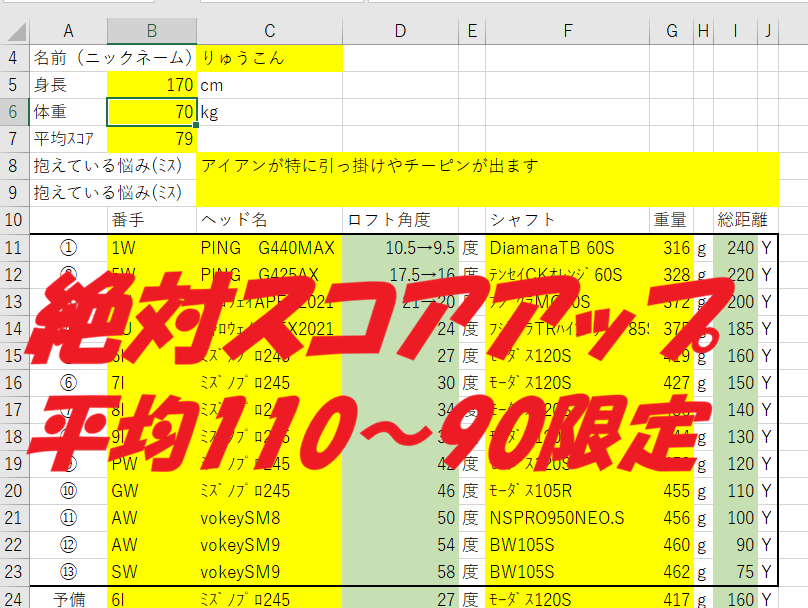Click the 番手 column heading cell
The height and width of the screenshot is (608, 808).
pos(152,220)
